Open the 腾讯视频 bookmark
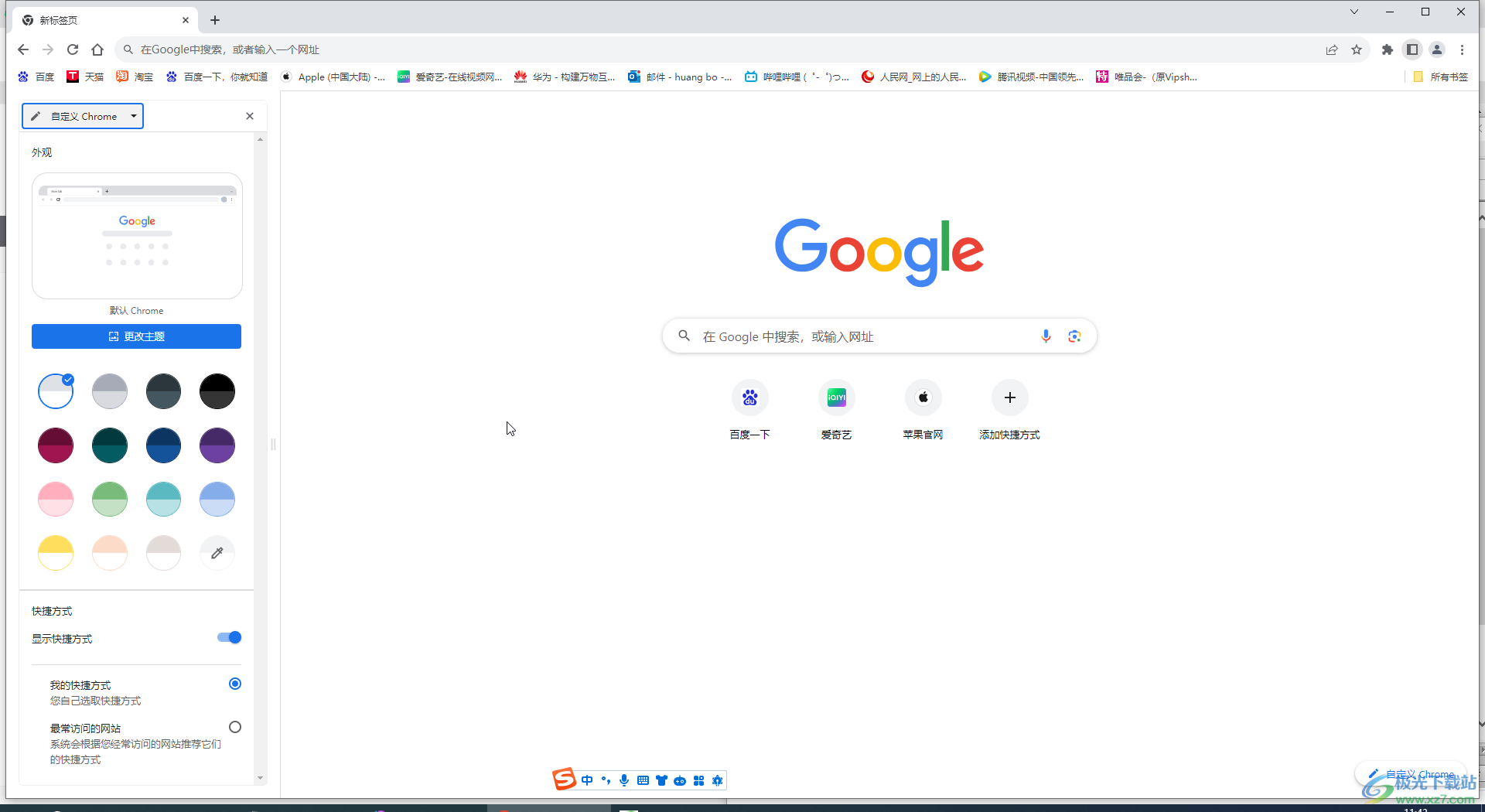This screenshot has height=812, width=1485. [x=1032, y=77]
